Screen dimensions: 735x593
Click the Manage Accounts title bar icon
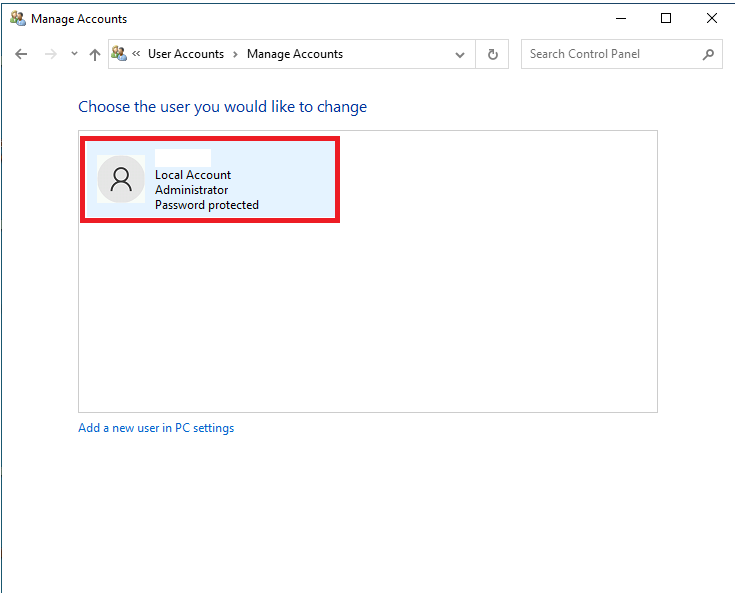point(18,19)
